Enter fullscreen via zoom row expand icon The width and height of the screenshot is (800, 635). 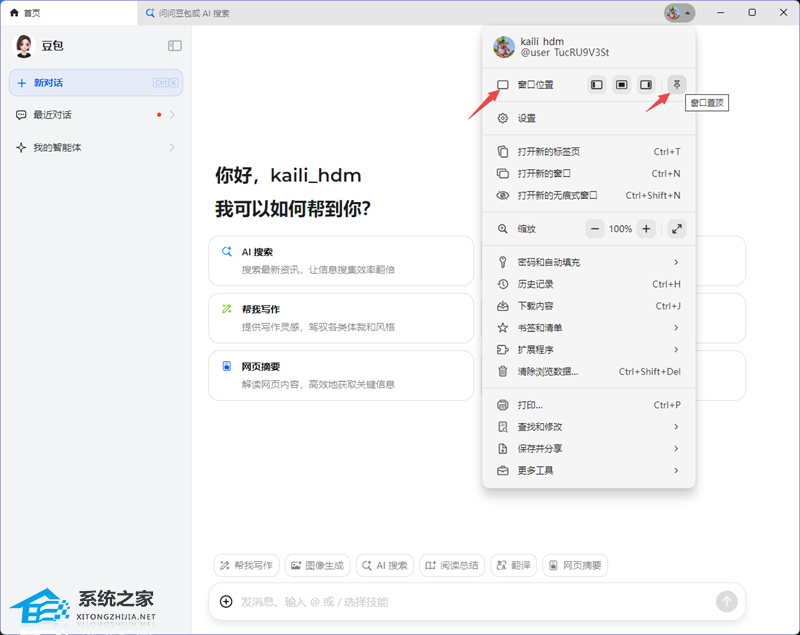(677, 229)
